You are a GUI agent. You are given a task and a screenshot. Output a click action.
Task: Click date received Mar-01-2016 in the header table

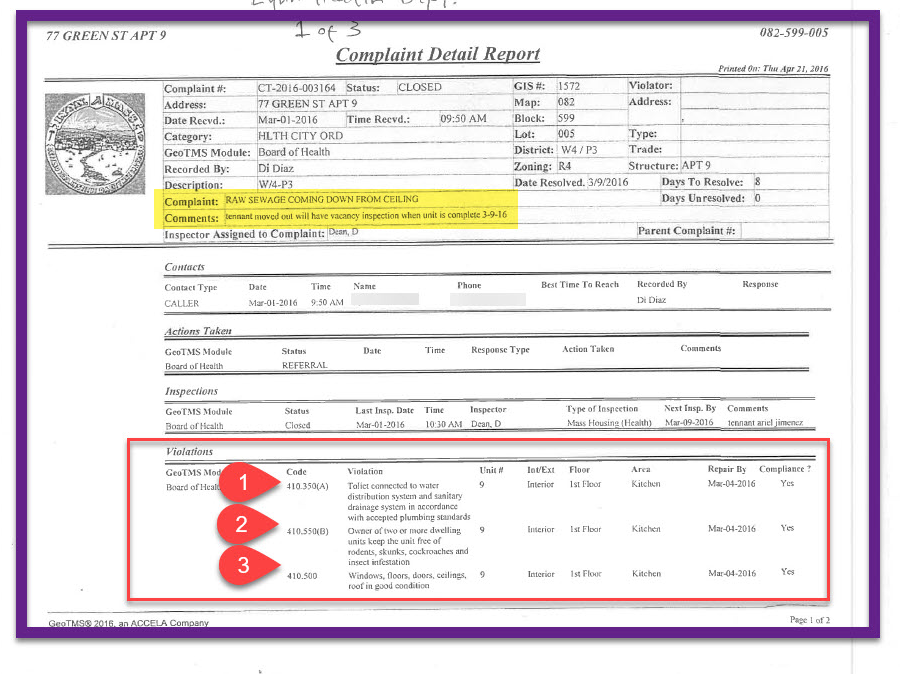288,120
